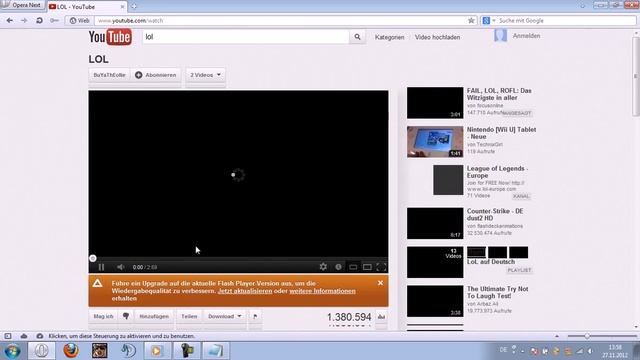Open the LoL auf Deutsch playlist
Screen dimensions: 640x360
[491, 262]
